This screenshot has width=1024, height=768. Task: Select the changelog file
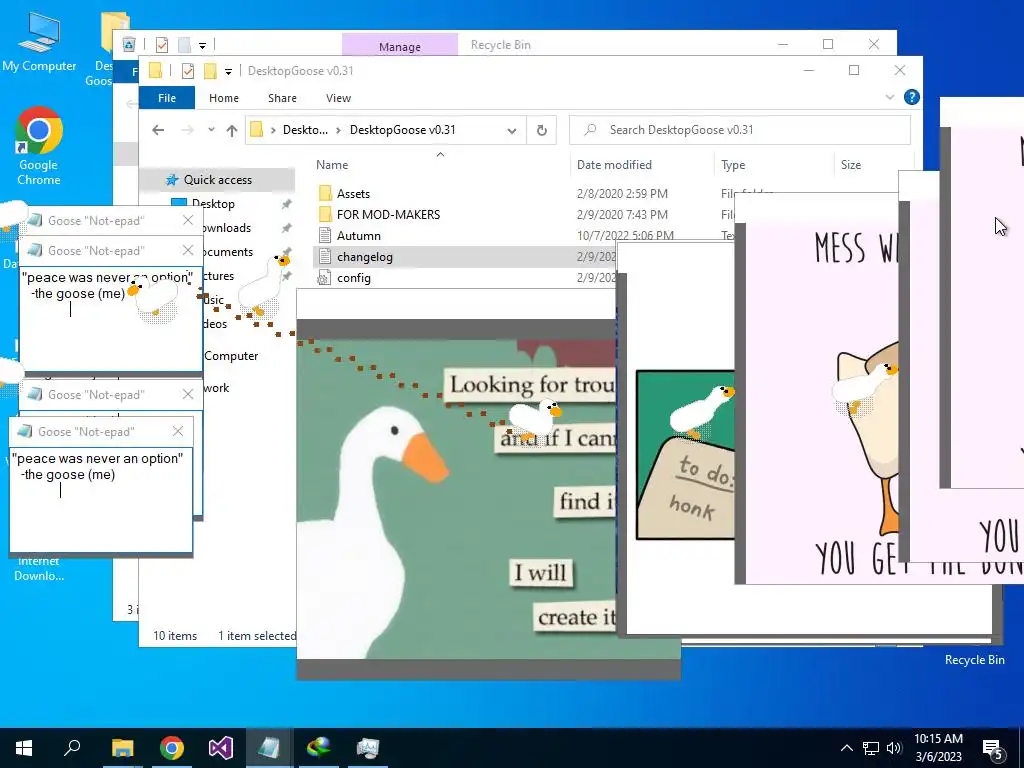364,257
